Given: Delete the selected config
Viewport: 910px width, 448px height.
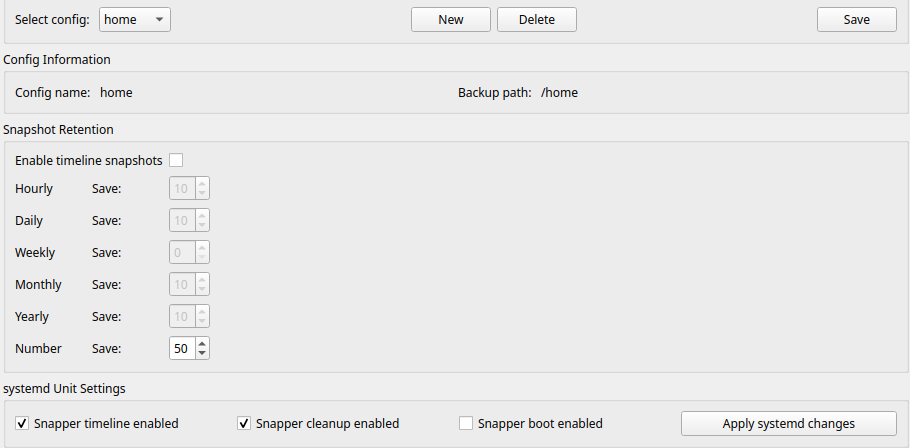Looking at the screenshot, I should pos(536,19).
